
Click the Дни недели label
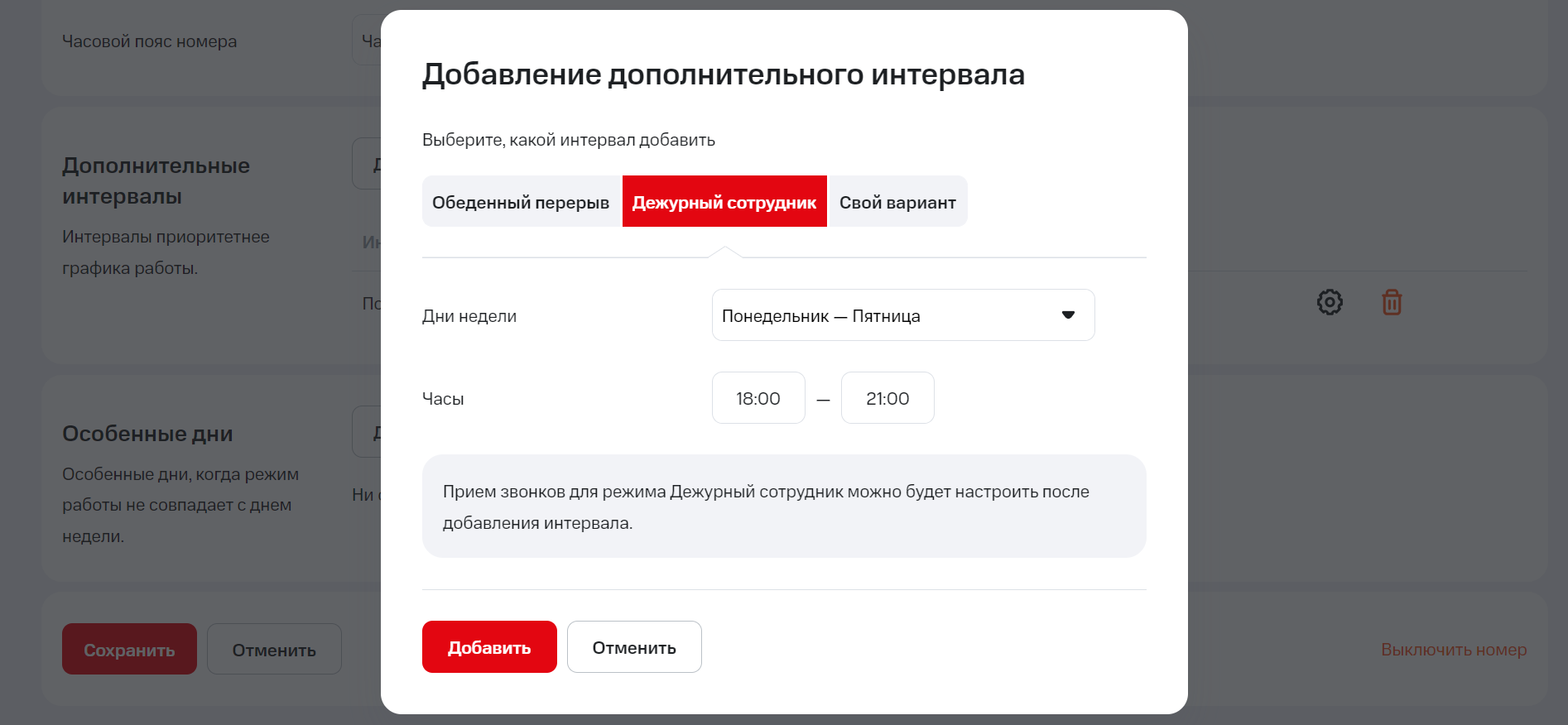click(469, 316)
